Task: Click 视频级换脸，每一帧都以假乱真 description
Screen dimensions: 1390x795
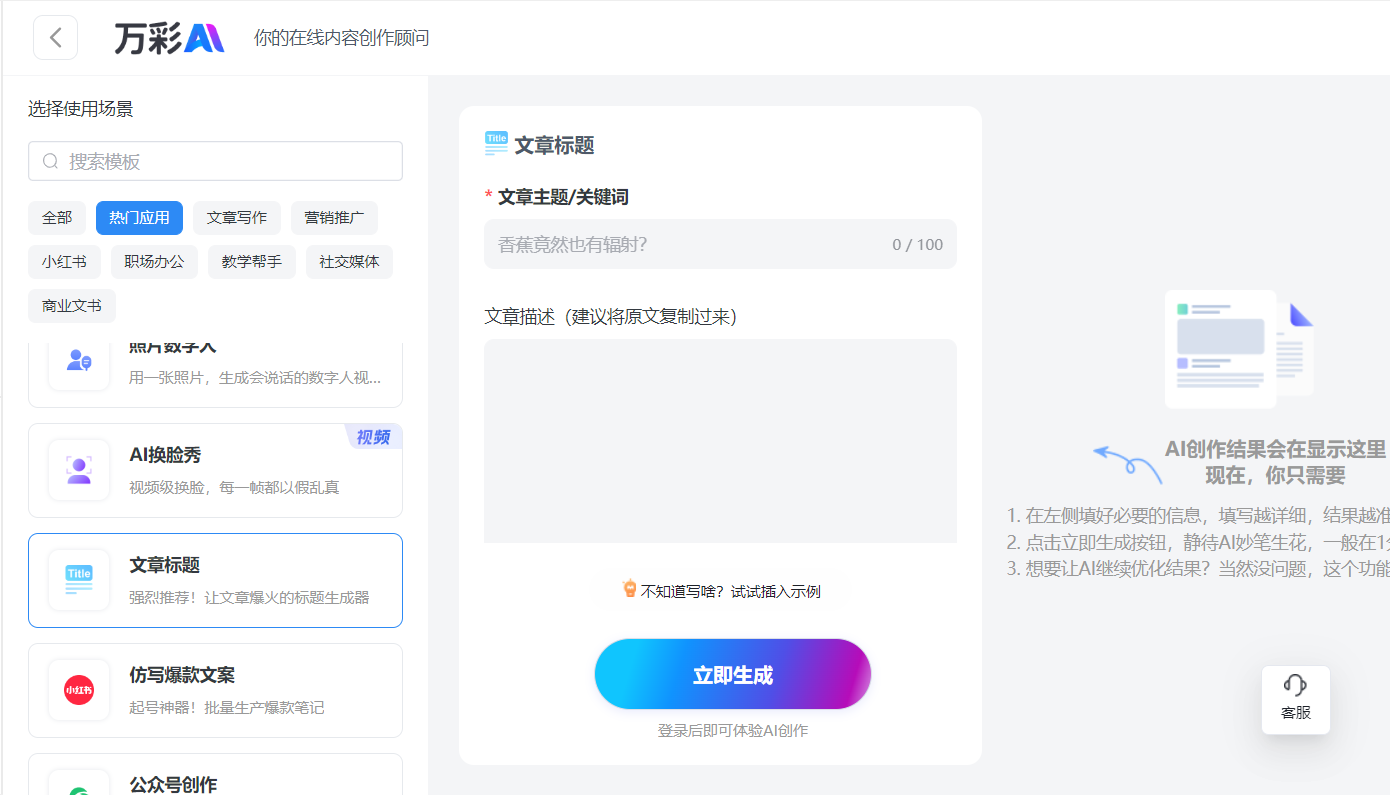Action: 234,488
